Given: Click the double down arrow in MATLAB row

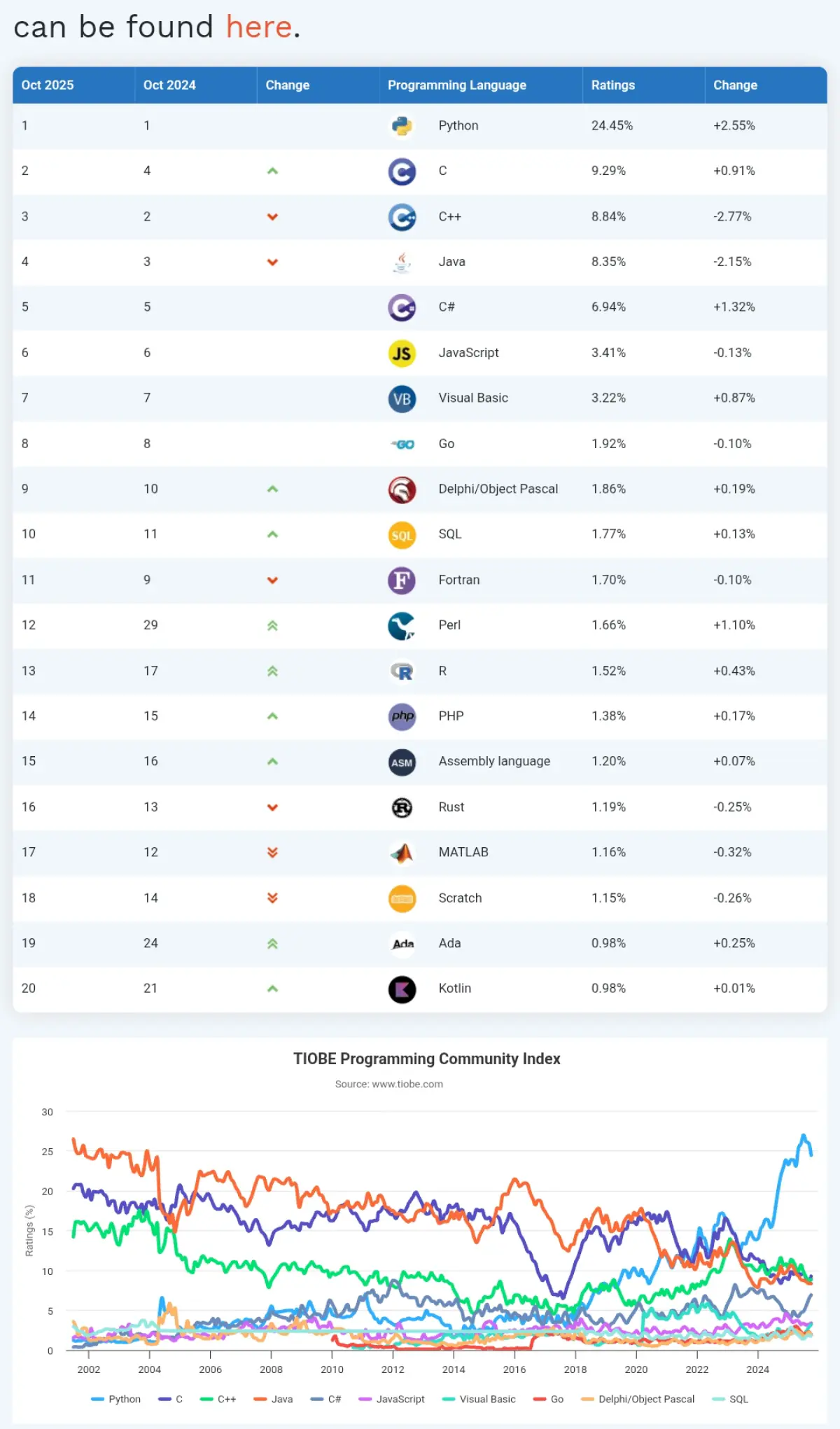Looking at the screenshot, I should click(x=273, y=852).
